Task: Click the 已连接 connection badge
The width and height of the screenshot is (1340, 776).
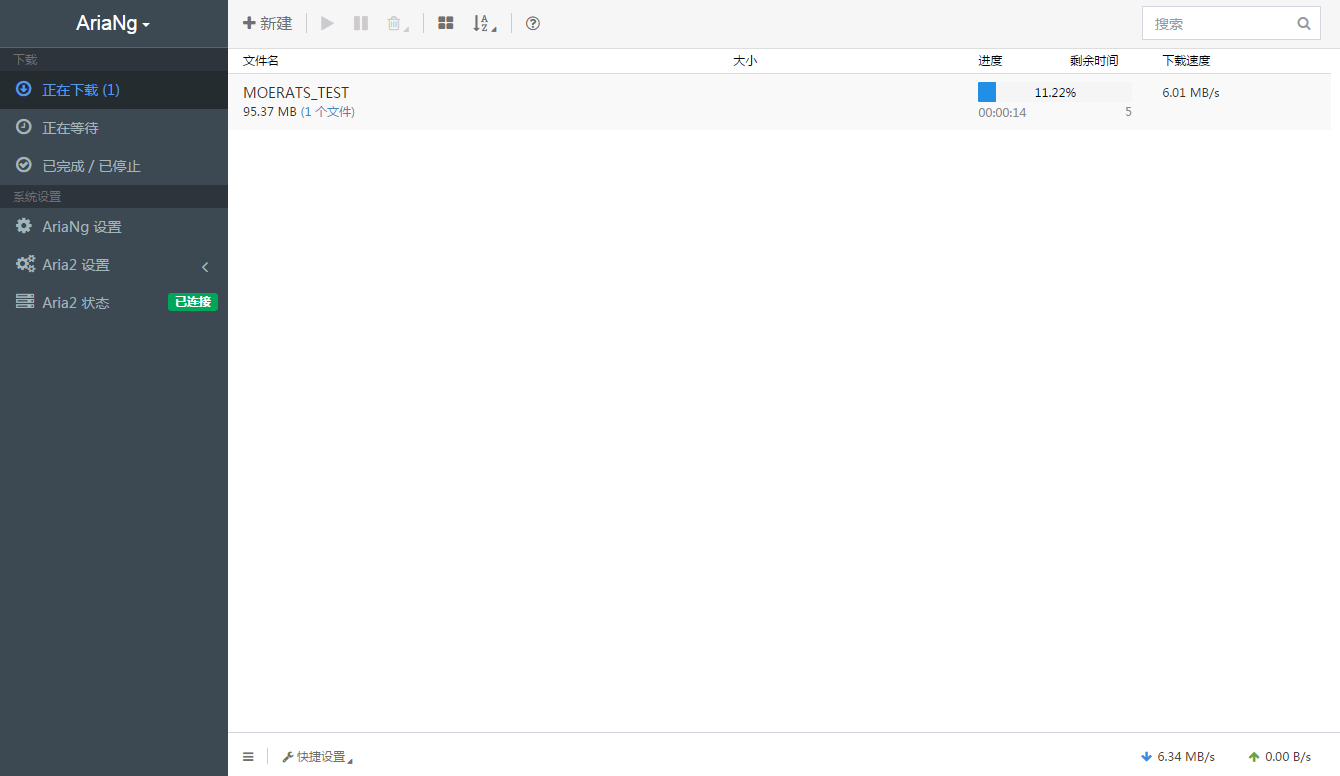Action: [193, 302]
